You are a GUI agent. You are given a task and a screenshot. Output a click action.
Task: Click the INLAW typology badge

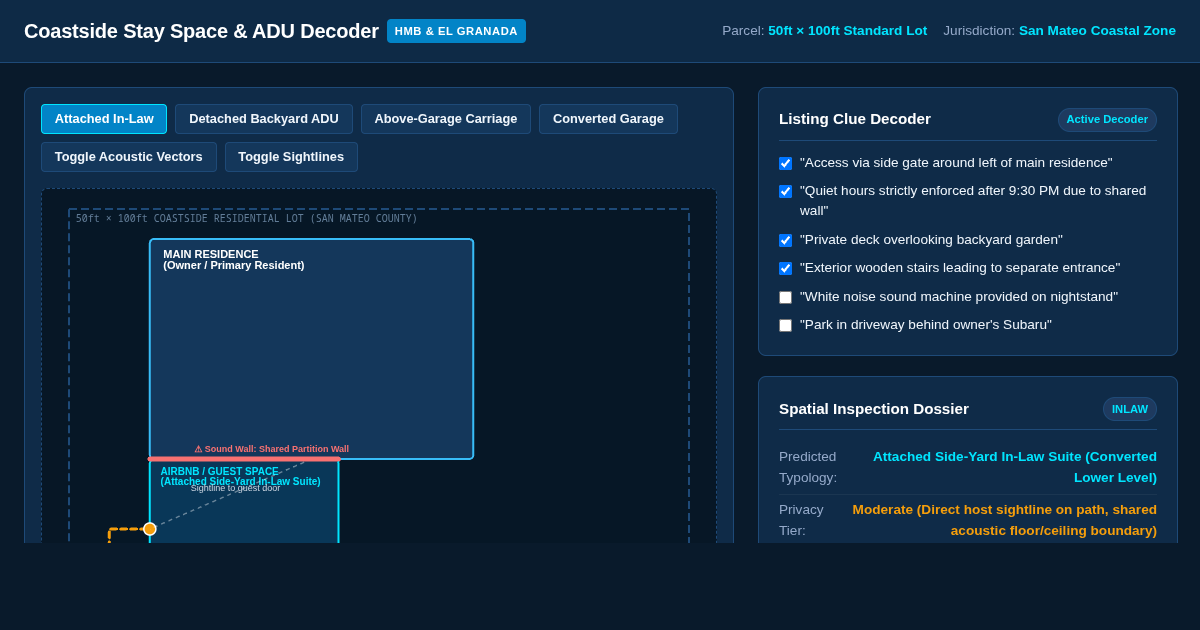1130,409
